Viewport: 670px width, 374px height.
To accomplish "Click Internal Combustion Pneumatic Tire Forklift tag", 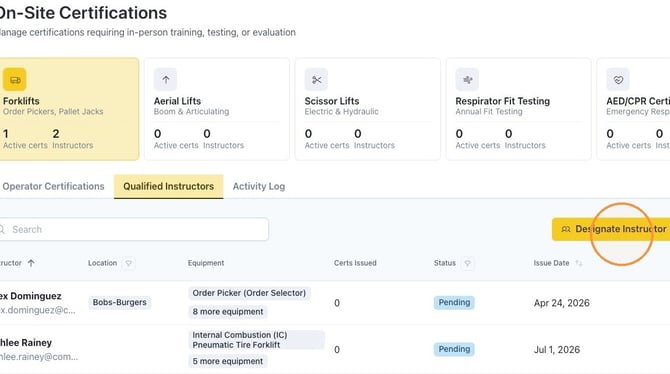I will pyautogui.click(x=256, y=340).
